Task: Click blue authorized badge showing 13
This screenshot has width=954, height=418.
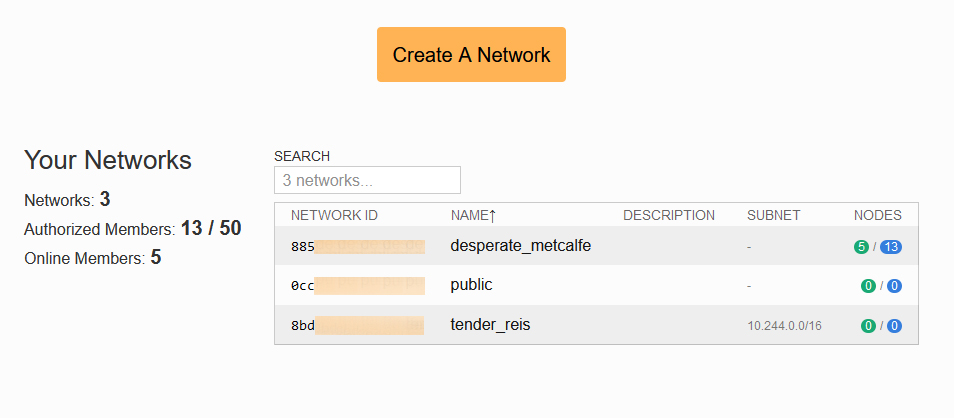Action: 891,247
